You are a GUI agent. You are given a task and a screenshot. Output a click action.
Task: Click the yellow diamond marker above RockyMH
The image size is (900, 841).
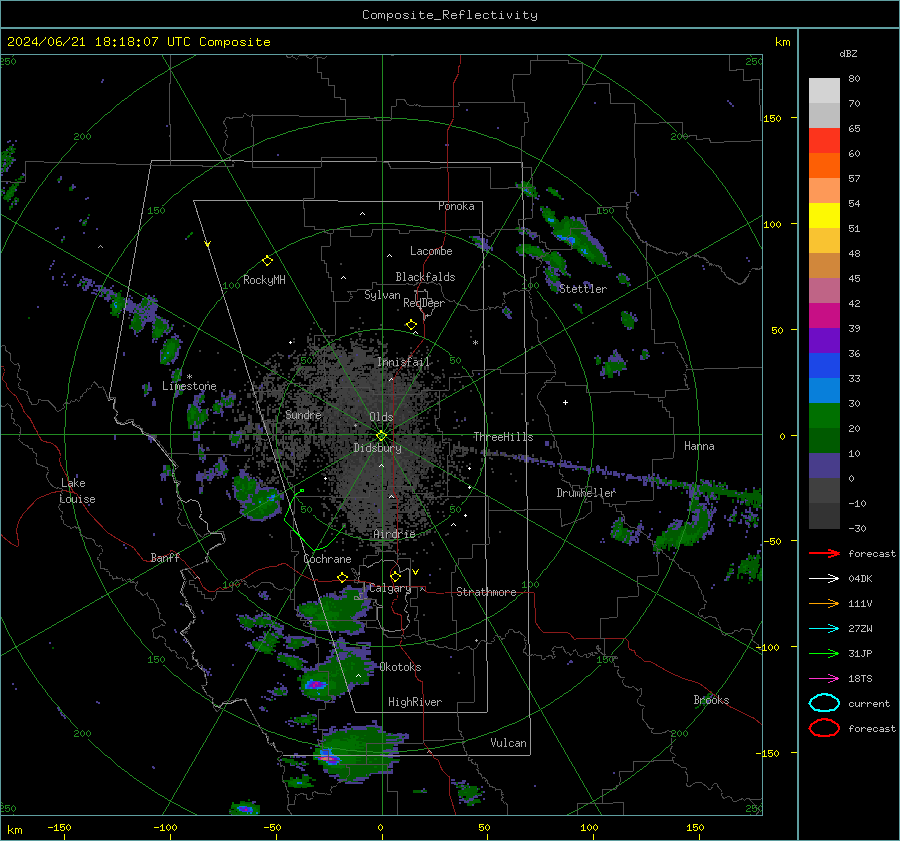point(267,261)
